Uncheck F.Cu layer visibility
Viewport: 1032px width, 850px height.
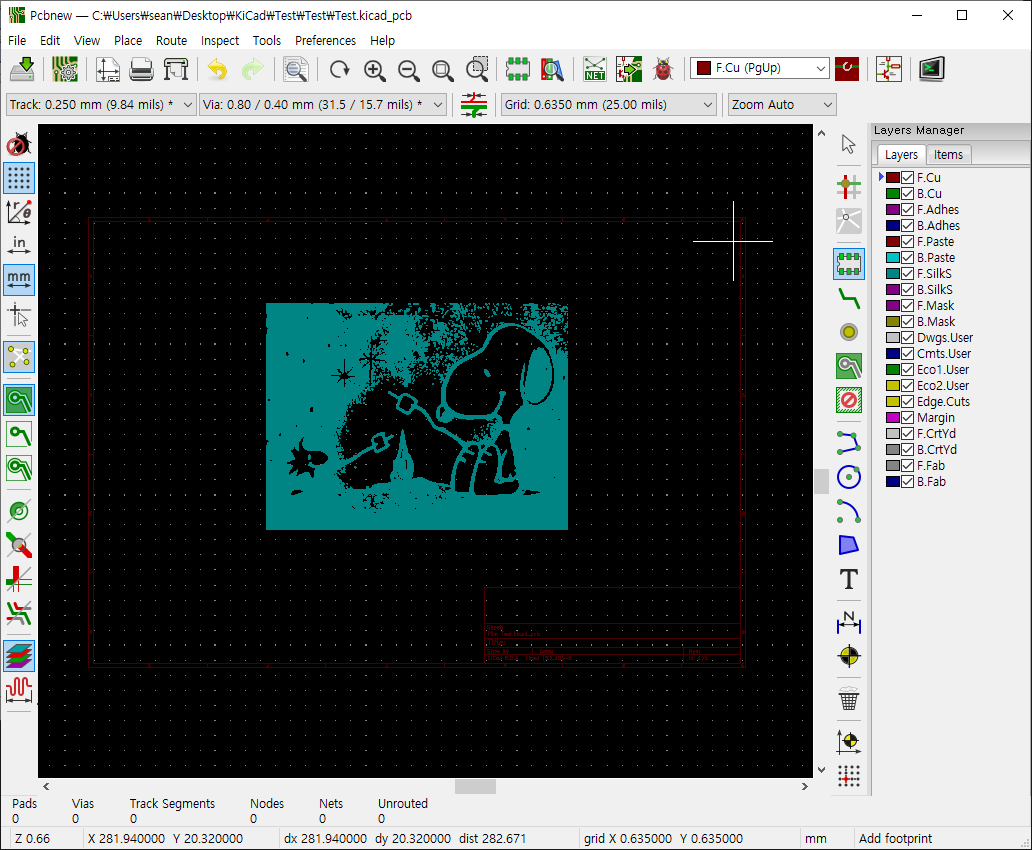tap(908, 178)
